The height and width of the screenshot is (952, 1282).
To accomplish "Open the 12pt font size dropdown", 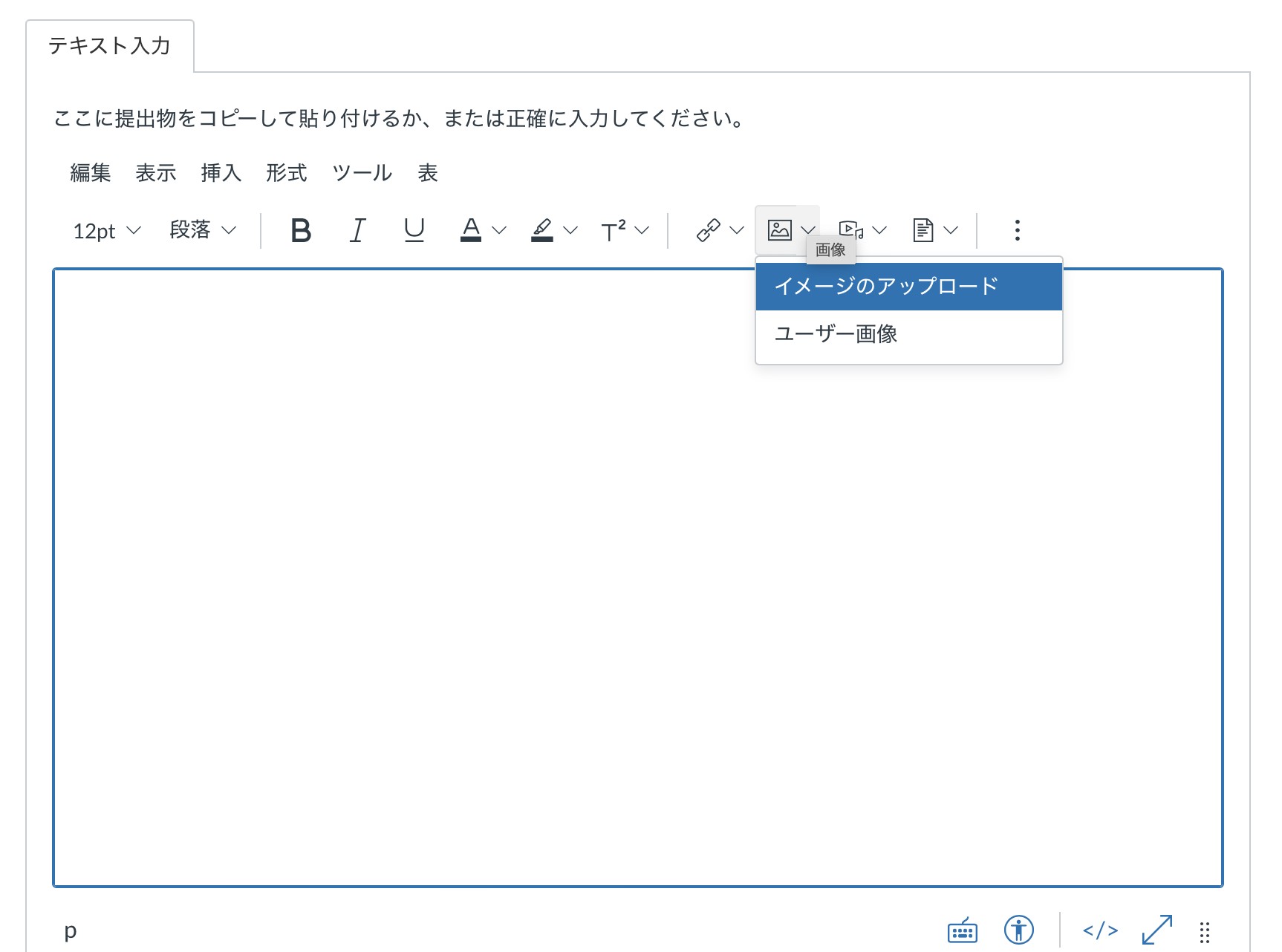I will 107,231.
